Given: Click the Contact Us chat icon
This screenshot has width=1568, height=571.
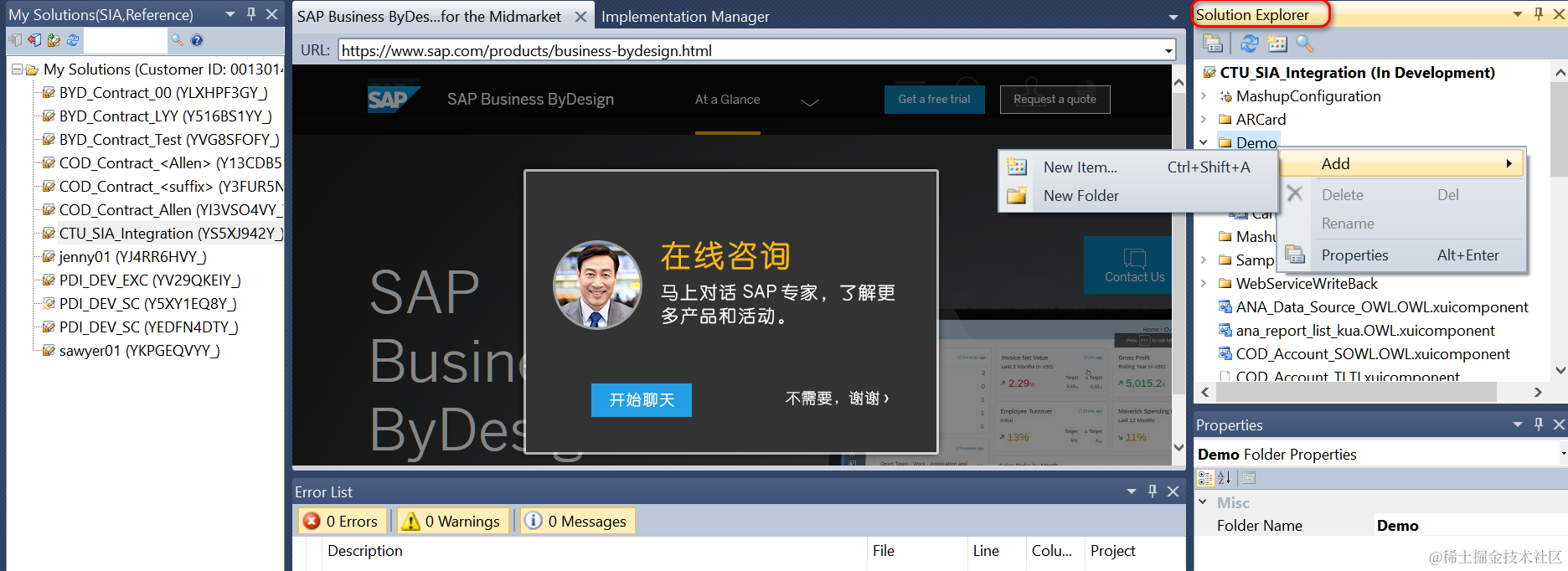Looking at the screenshot, I should coord(1135,258).
